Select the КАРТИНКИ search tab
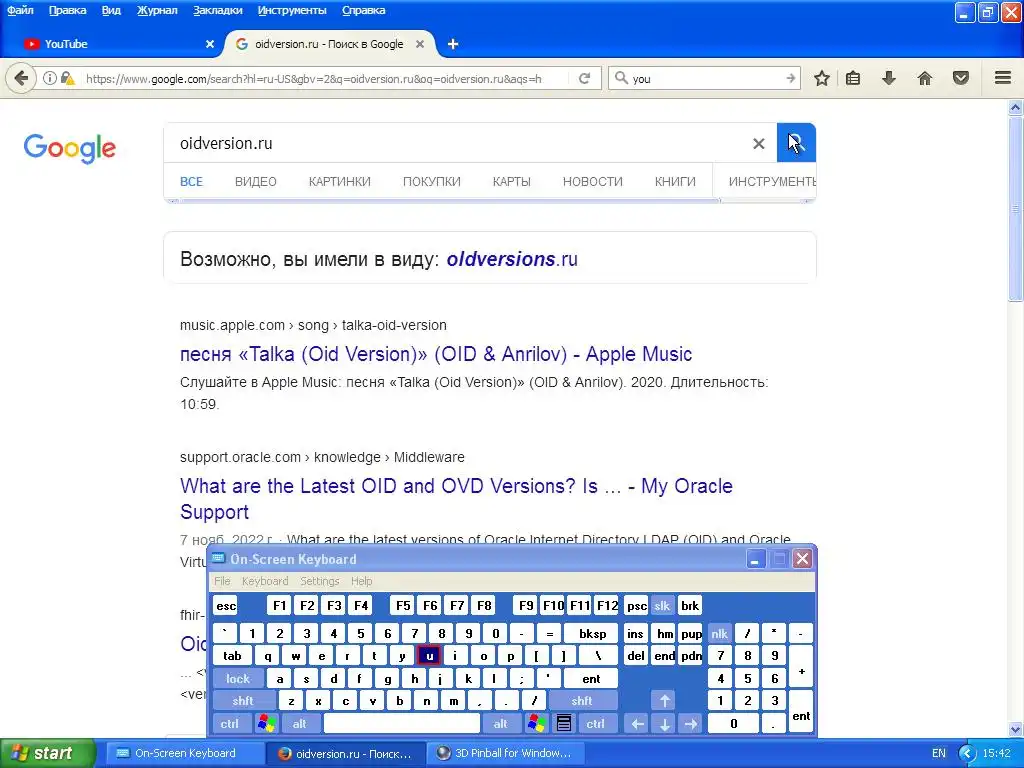1024x768 pixels. [x=340, y=182]
